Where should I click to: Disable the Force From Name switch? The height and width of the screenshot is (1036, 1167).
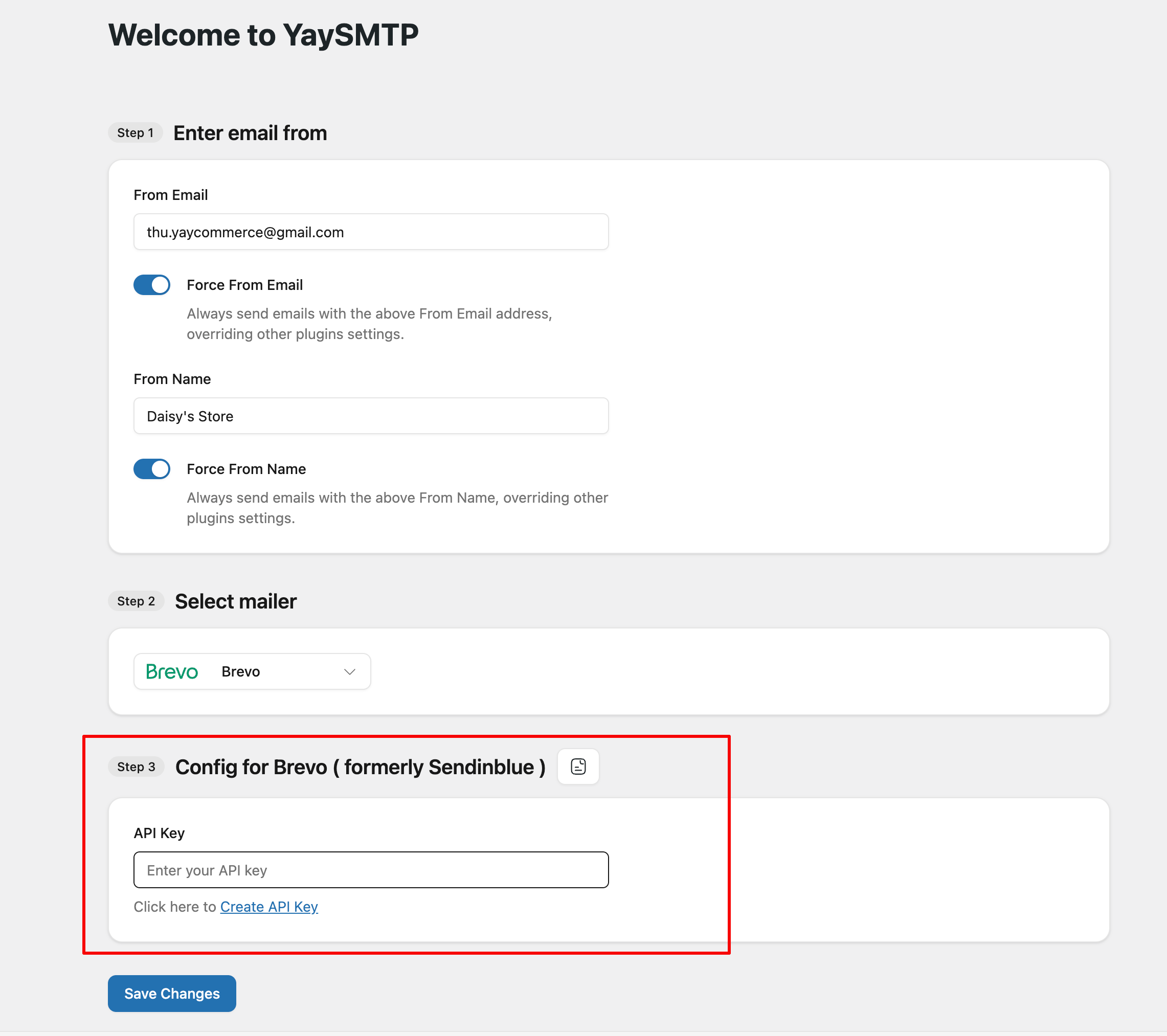click(x=152, y=469)
